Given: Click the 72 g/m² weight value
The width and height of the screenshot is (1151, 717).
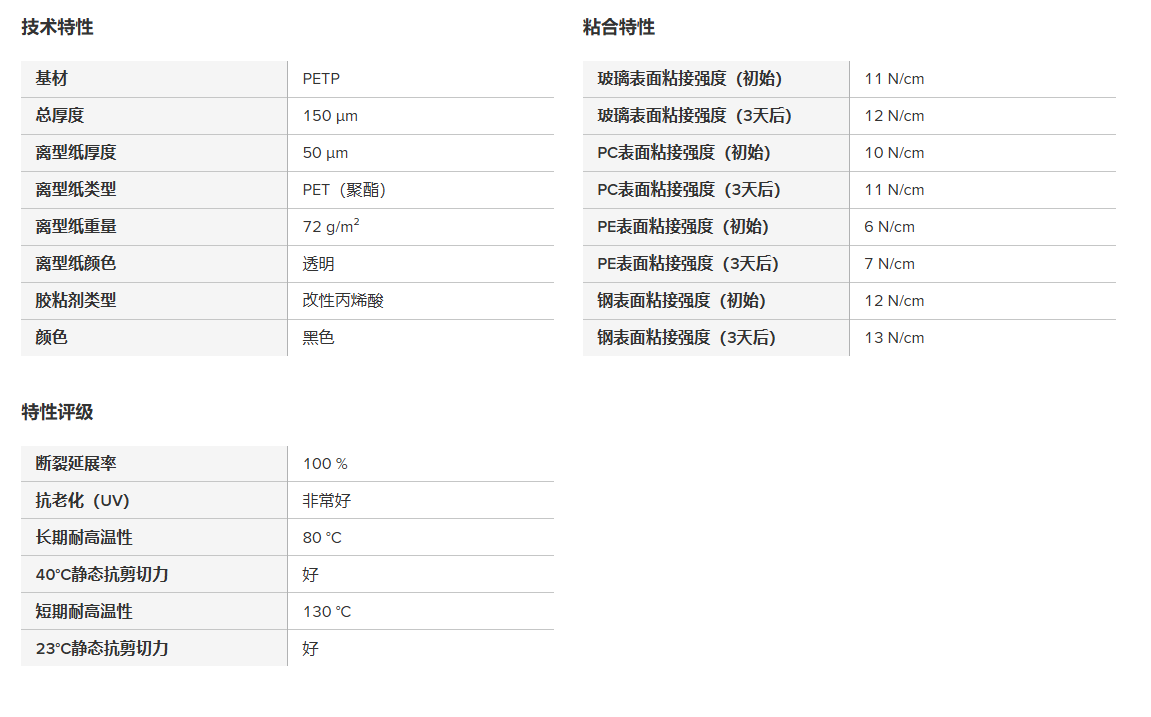Looking at the screenshot, I should [x=331, y=227].
